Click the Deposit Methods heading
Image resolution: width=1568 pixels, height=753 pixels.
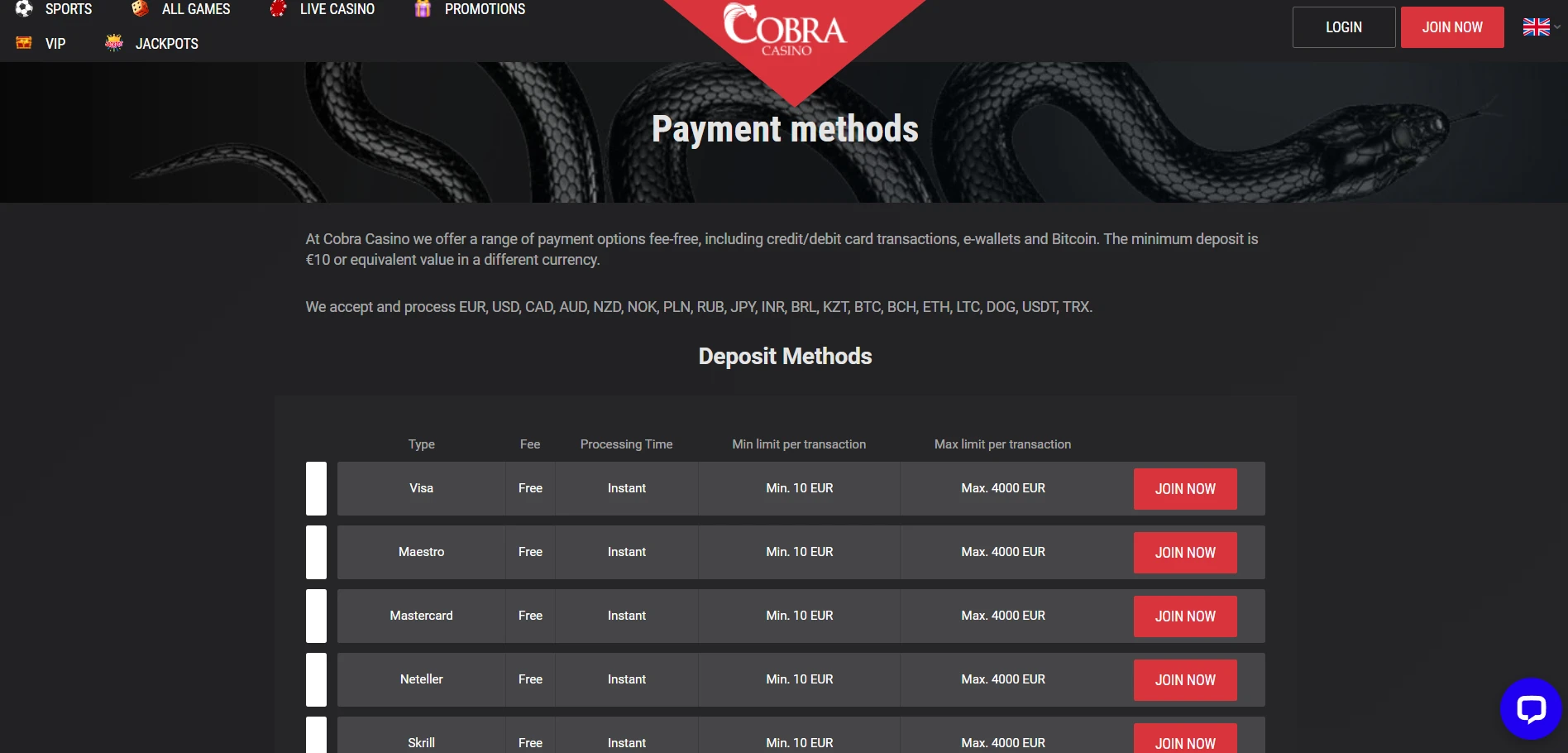click(x=785, y=356)
